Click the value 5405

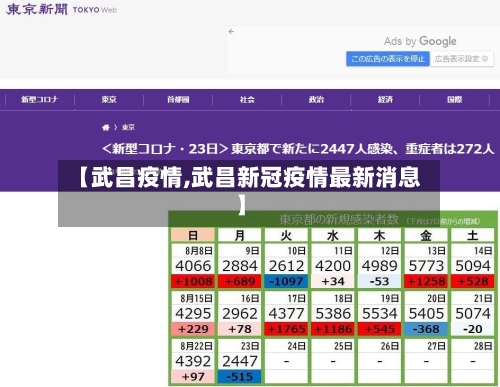coord(426,314)
